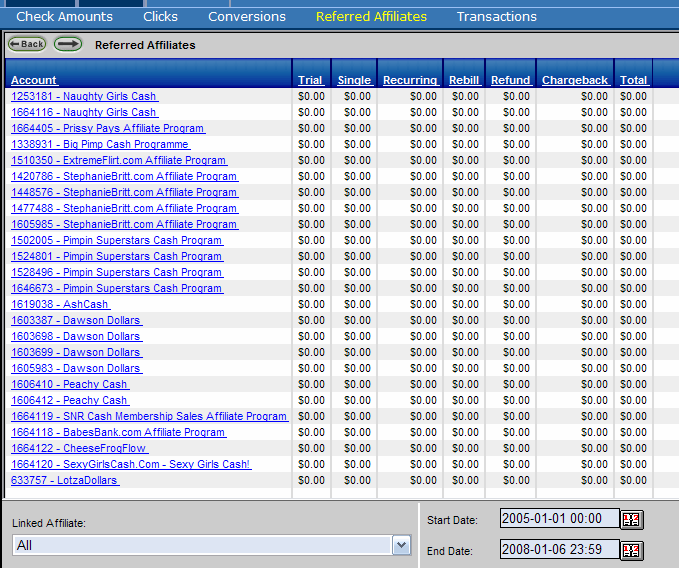Open the Clicks tab
This screenshot has height=568, width=679.
pyautogui.click(x=160, y=16)
